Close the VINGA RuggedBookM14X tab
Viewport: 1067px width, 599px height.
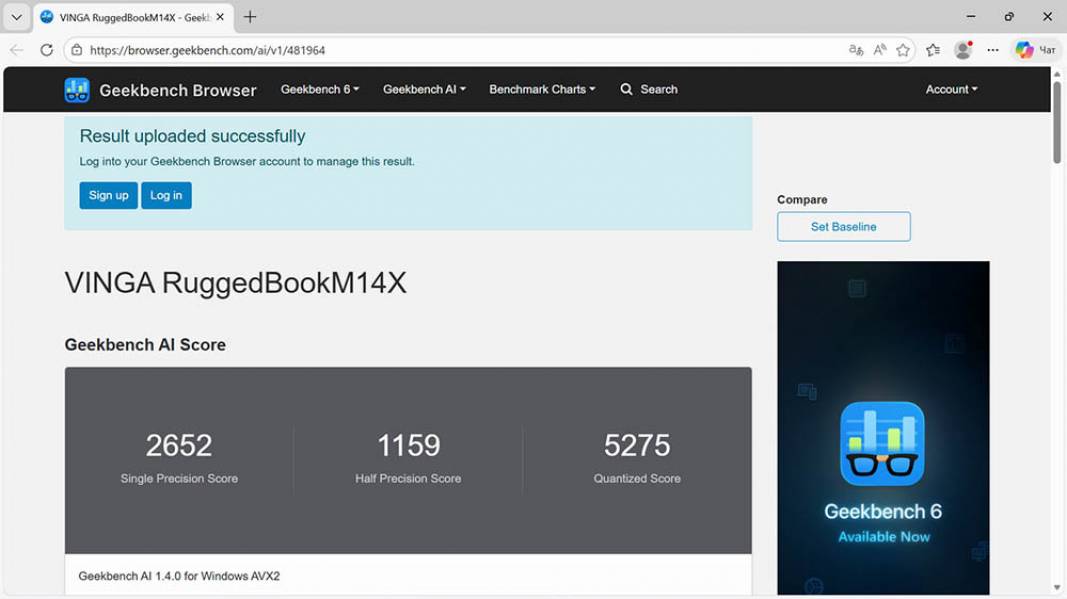pyautogui.click(x=220, y=17)
